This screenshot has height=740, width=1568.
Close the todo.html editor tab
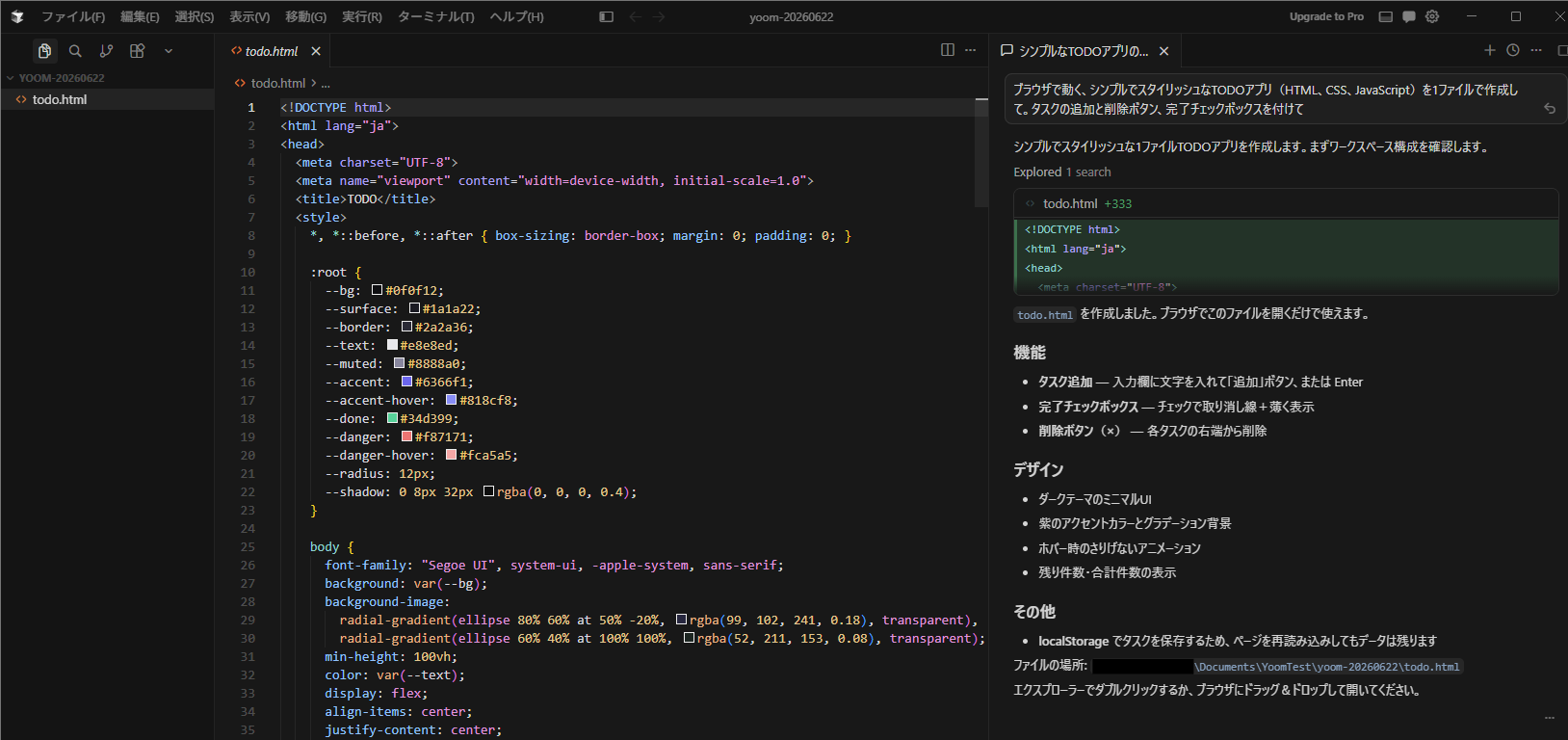[316, 51]
